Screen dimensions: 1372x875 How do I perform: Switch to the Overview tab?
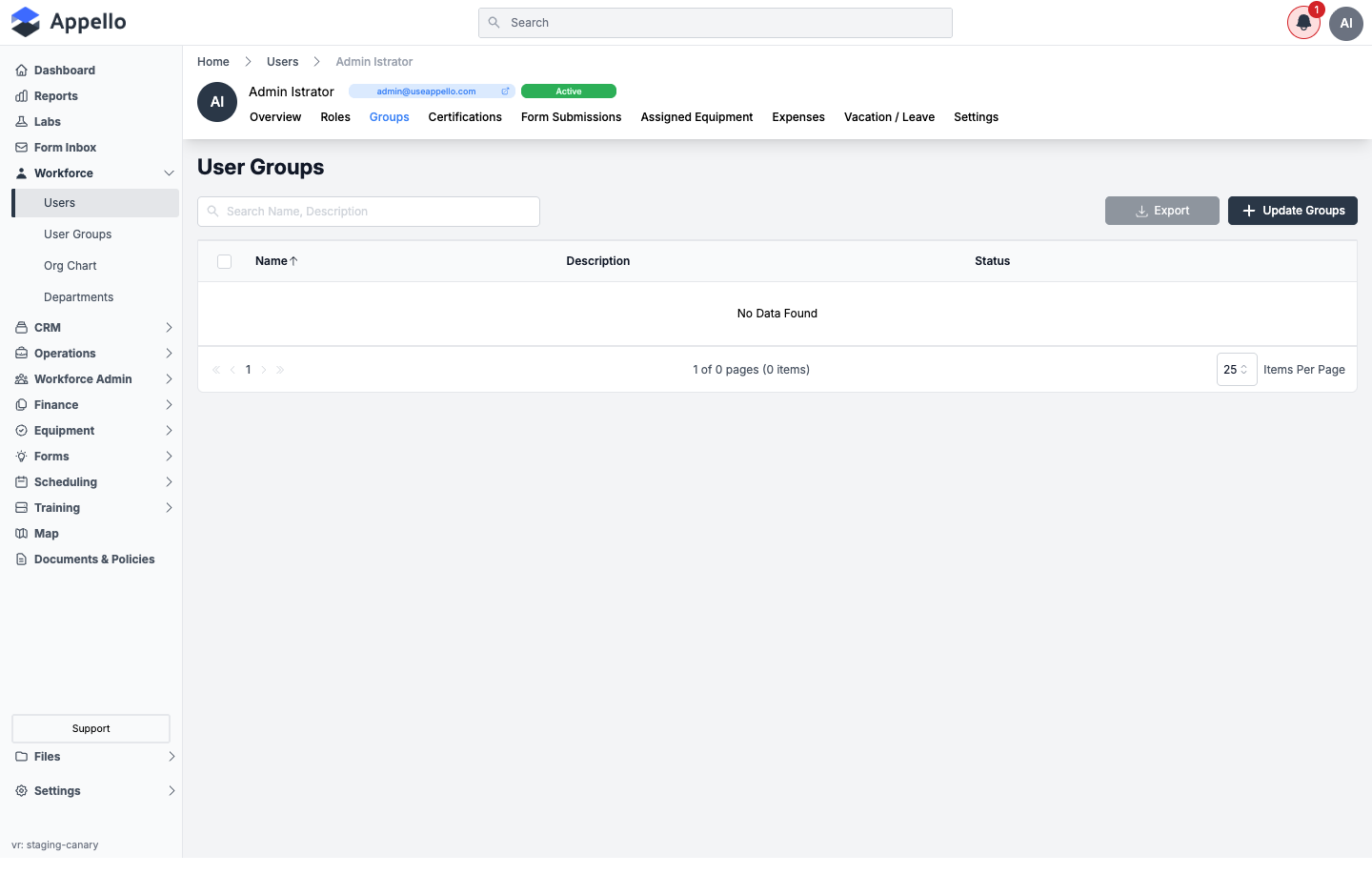click(275, 117)
